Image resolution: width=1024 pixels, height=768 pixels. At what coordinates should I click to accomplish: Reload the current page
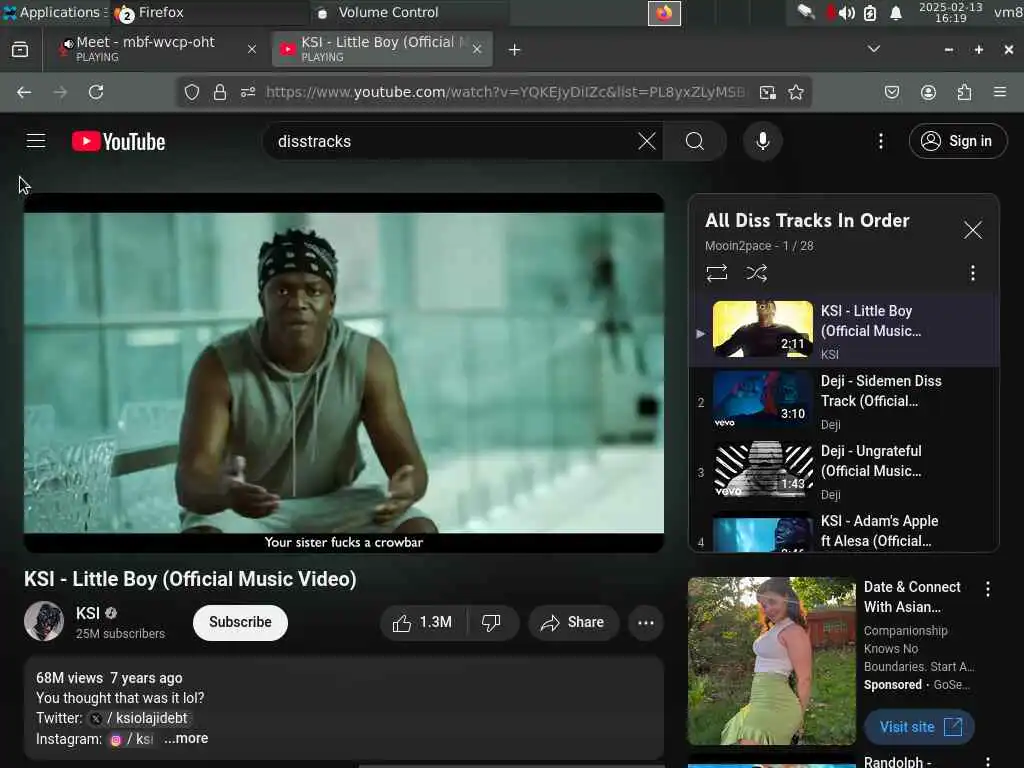96,92
